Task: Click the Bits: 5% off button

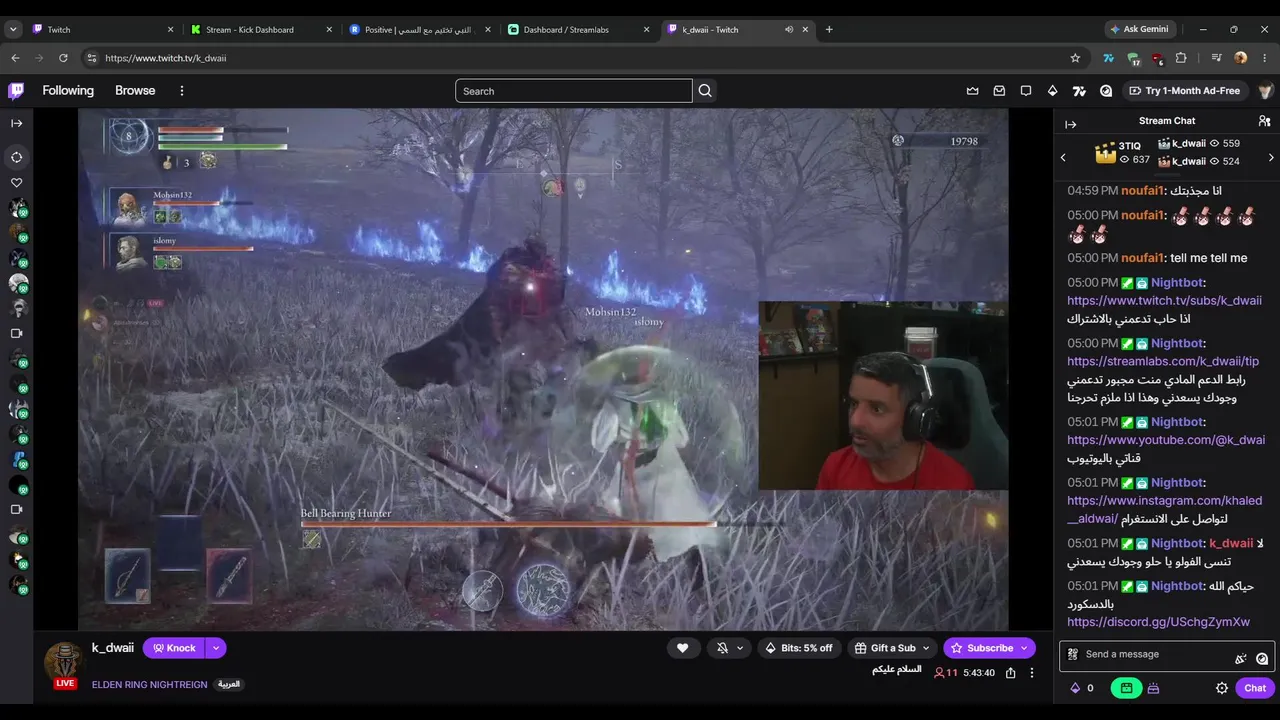Action: point(798,648)
